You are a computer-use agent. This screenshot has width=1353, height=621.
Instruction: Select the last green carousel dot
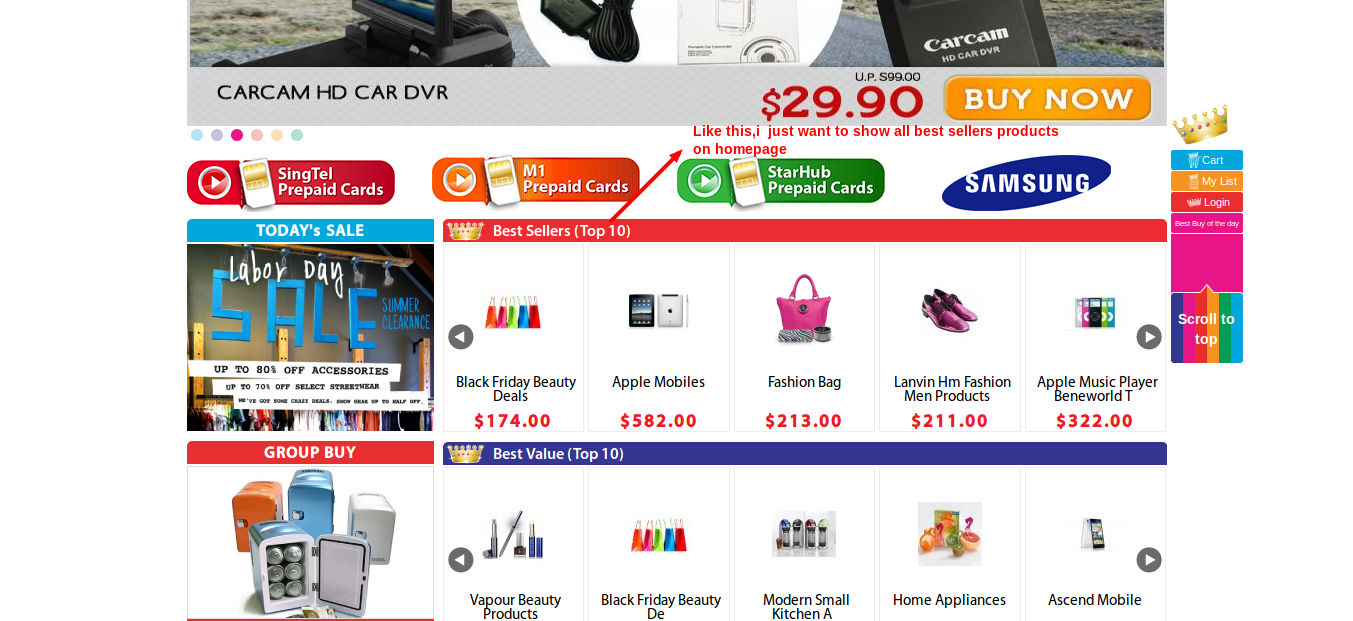pyautogui.click(x=297, y=135)
